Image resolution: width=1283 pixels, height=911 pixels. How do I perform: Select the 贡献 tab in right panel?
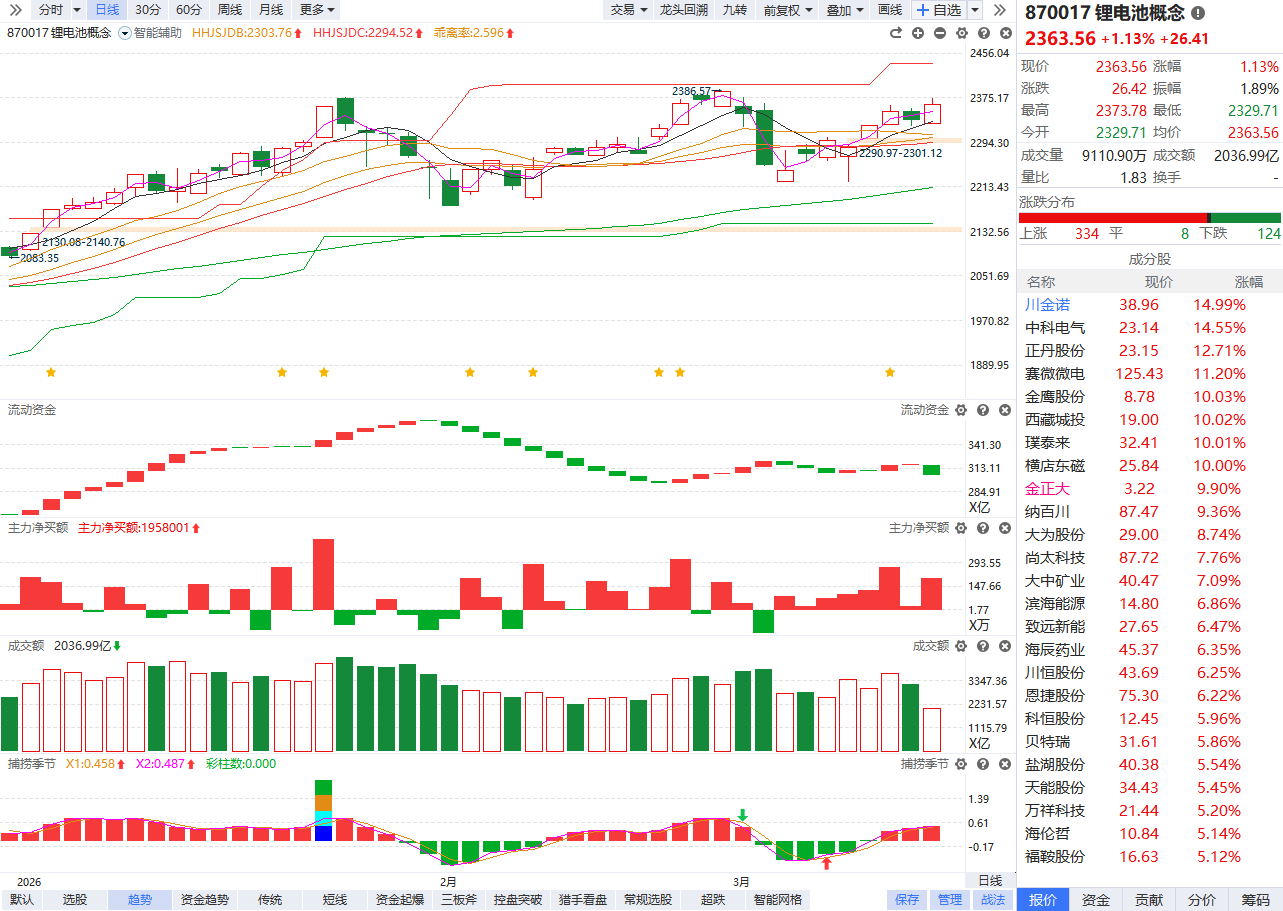coord(1149,900)
